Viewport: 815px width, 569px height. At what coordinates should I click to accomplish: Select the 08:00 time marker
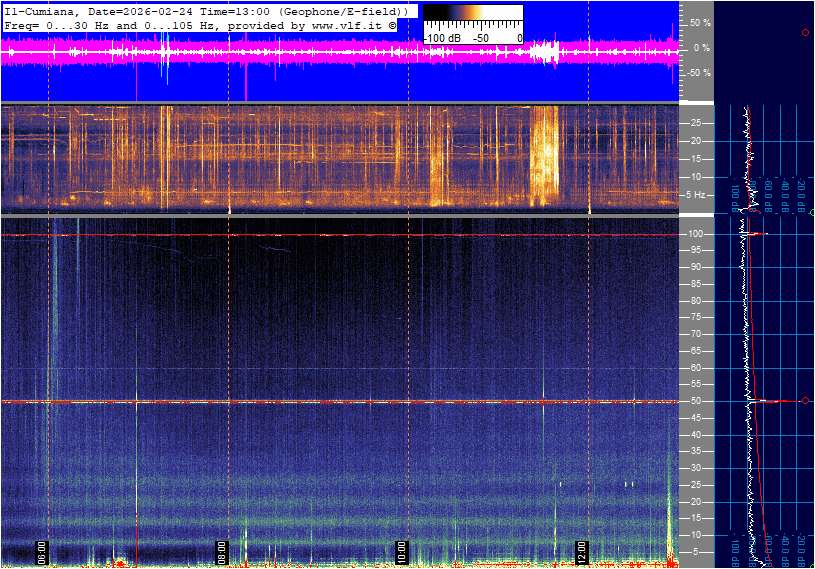[222, 551]
